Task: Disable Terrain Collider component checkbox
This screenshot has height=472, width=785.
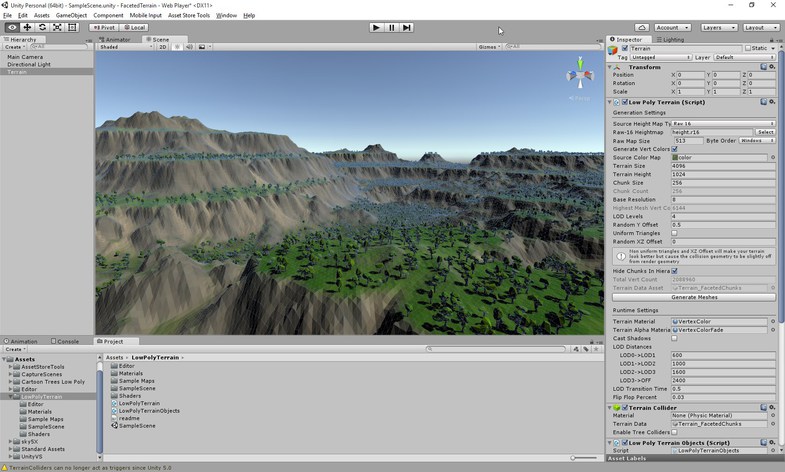Action: 625,407
